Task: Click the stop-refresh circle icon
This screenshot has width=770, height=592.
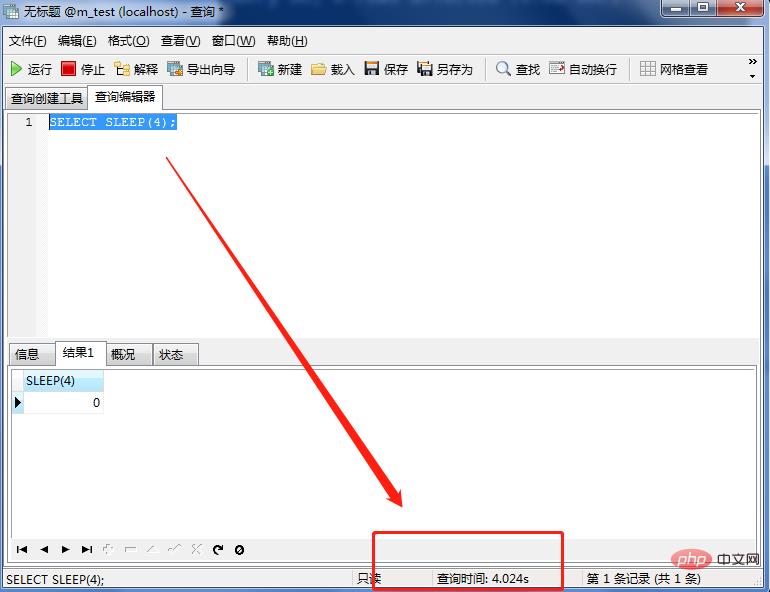Action: pyautogui.click(x=239, y=550)
